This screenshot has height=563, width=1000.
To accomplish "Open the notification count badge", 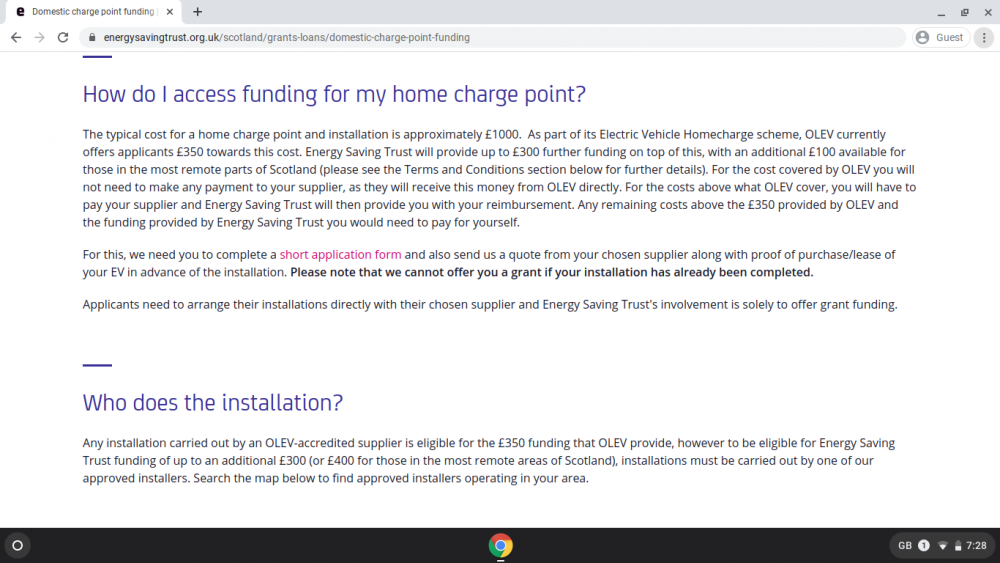I will pyautogui.click(x=923, y=546).
